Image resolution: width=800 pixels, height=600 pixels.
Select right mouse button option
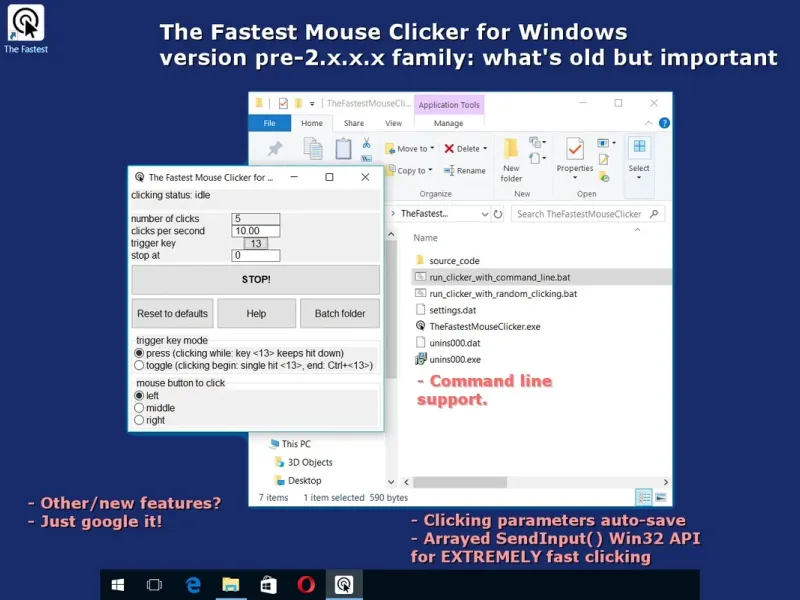[139, 420]
